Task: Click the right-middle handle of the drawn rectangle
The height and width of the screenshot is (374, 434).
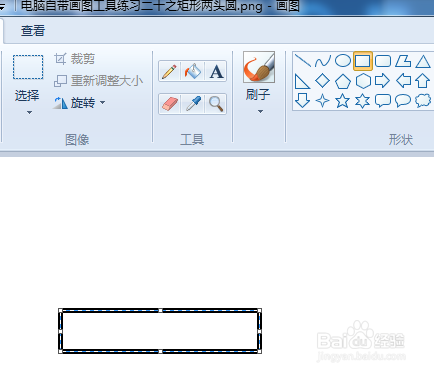Action: 260,331
